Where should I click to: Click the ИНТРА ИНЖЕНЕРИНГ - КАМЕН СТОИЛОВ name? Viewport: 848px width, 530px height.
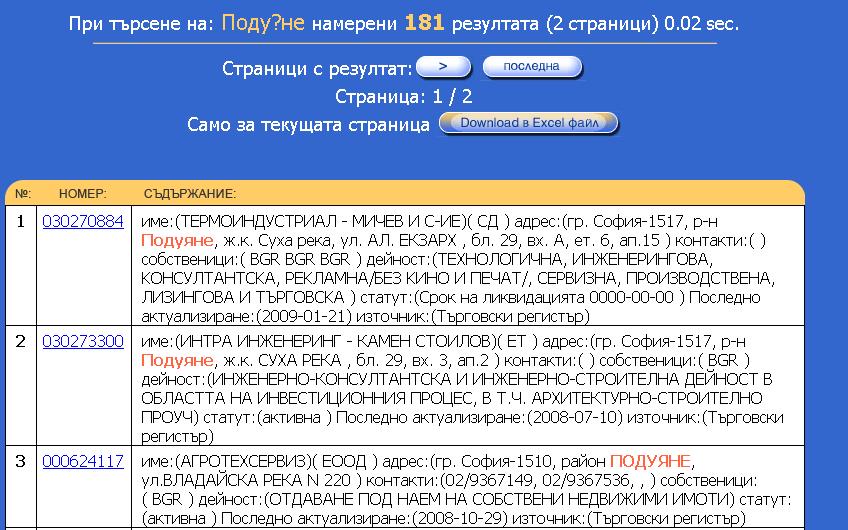pyautogui.click(x=335, y=341)
